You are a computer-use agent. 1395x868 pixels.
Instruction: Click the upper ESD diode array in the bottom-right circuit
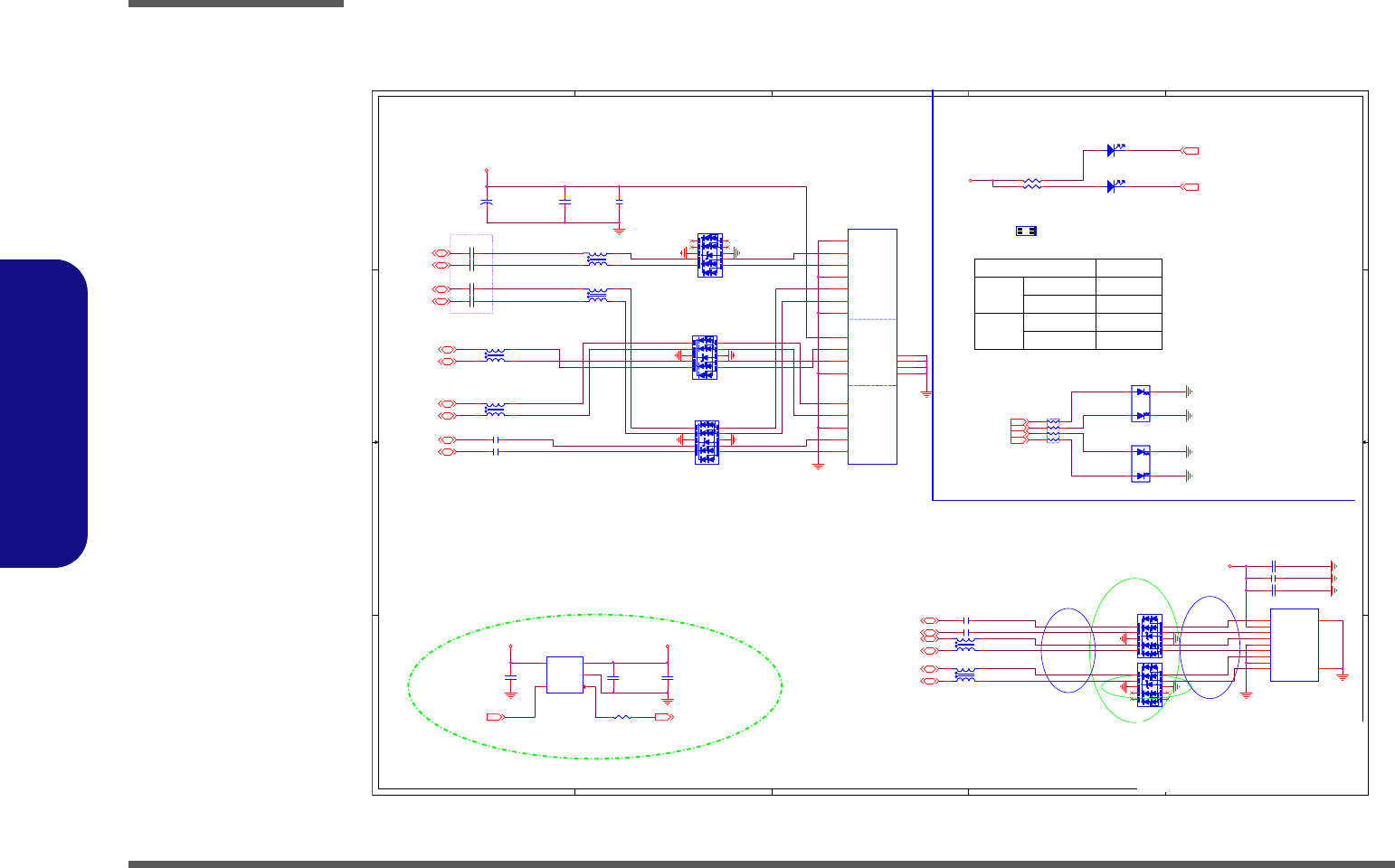(1150, 637)
